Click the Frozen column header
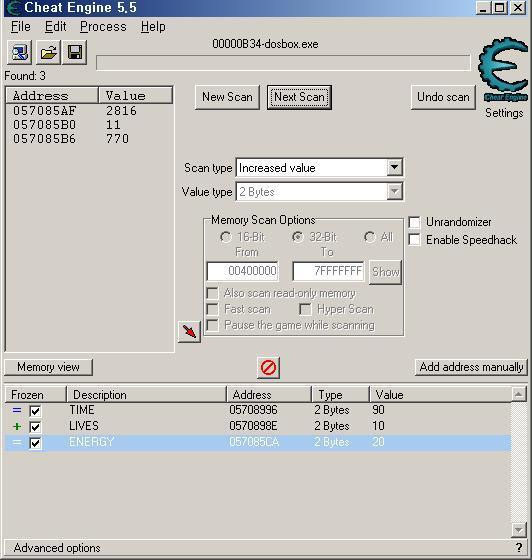Image resolution: width=532 pixels, height=560 pixels. 36,395
